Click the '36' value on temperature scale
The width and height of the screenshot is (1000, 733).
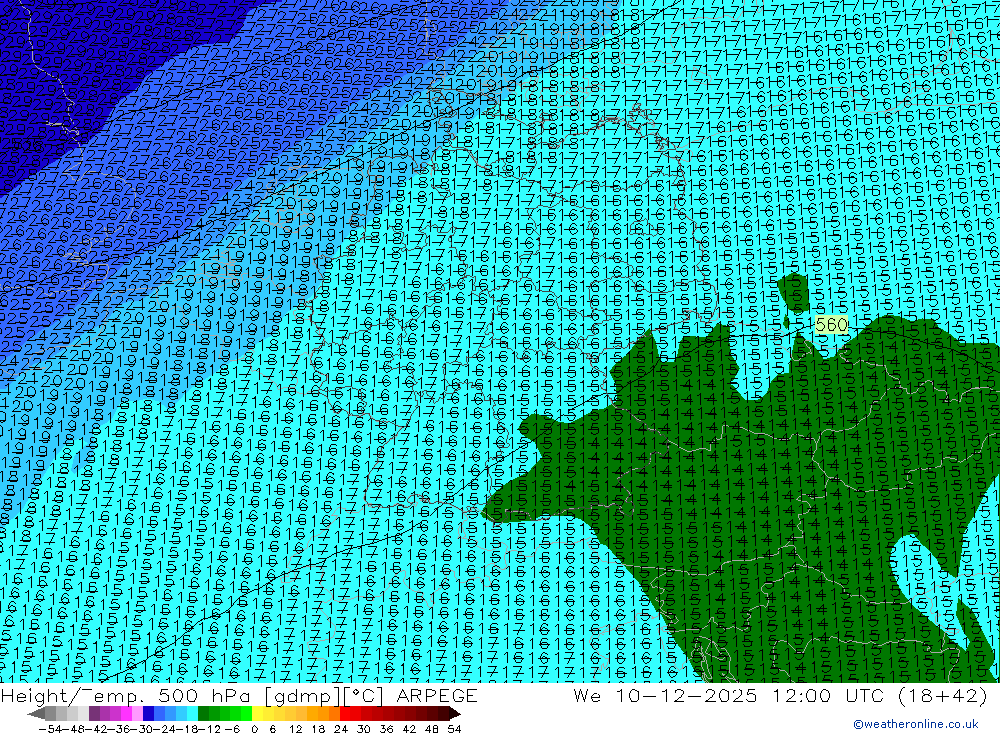click(386, 729)
